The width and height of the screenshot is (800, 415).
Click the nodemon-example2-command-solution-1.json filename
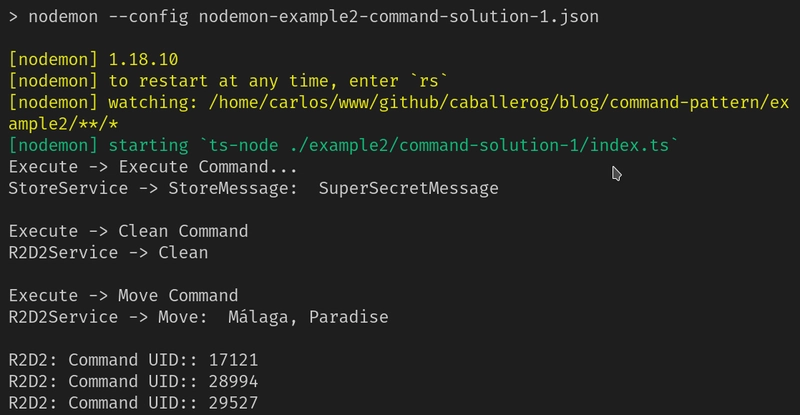click(398, 17)
